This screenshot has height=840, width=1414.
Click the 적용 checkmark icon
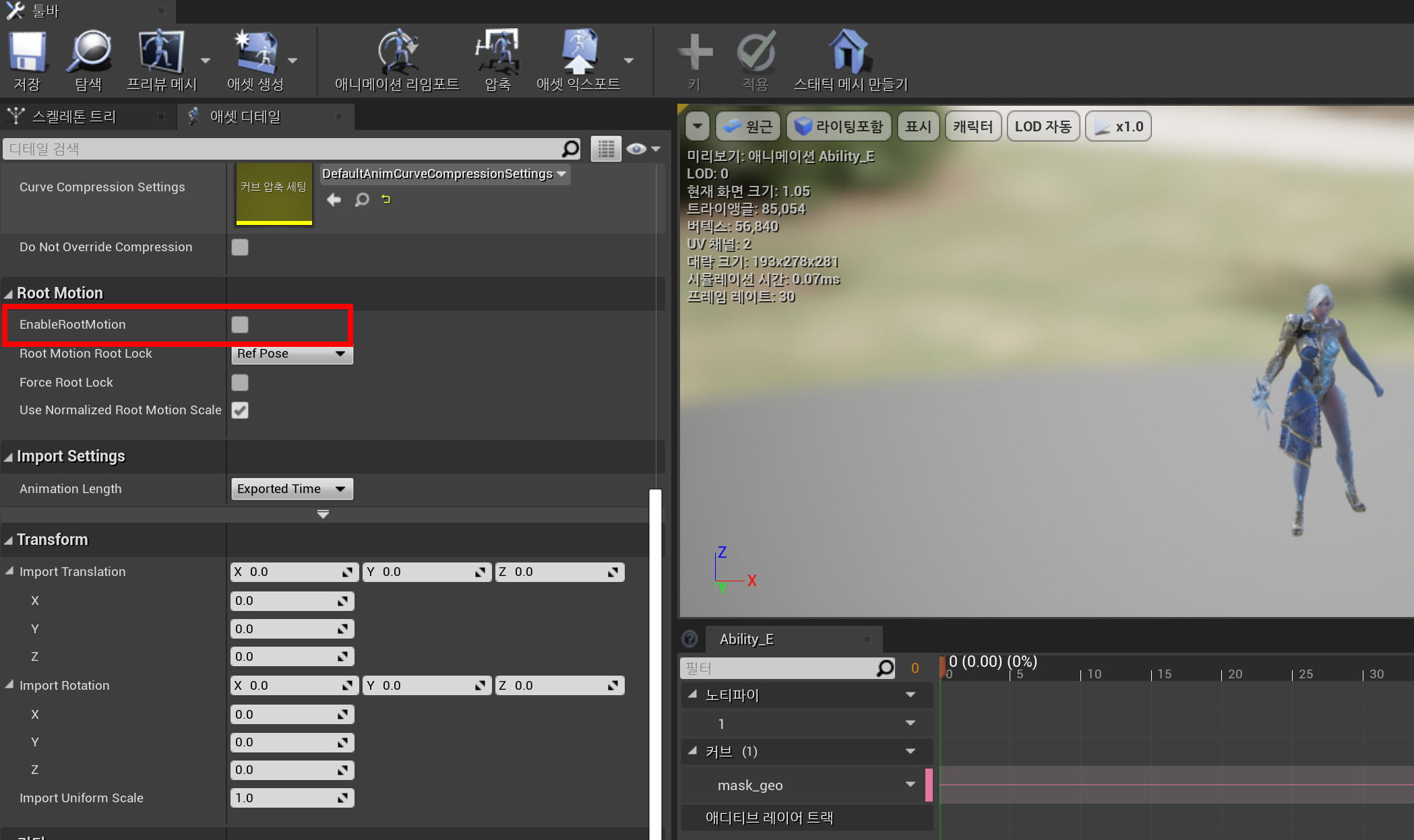756,52
